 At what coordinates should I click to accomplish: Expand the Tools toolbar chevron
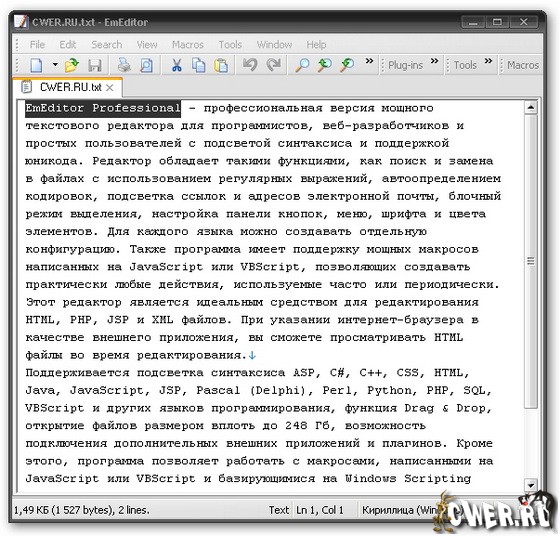(x=488, y=61)
